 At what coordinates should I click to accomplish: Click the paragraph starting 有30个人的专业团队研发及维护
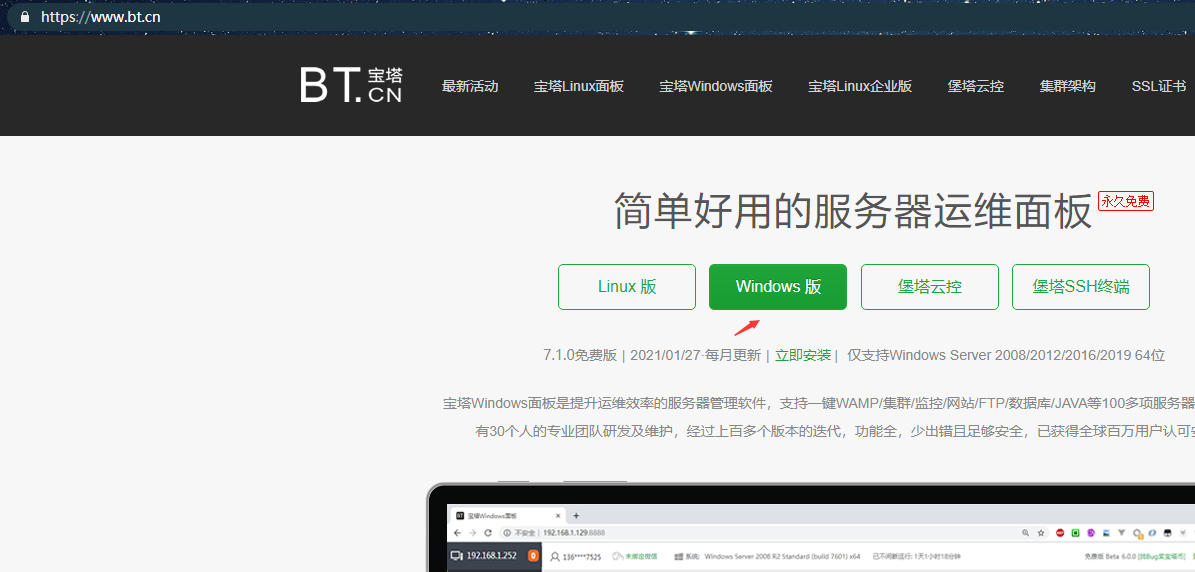point(835,431)
